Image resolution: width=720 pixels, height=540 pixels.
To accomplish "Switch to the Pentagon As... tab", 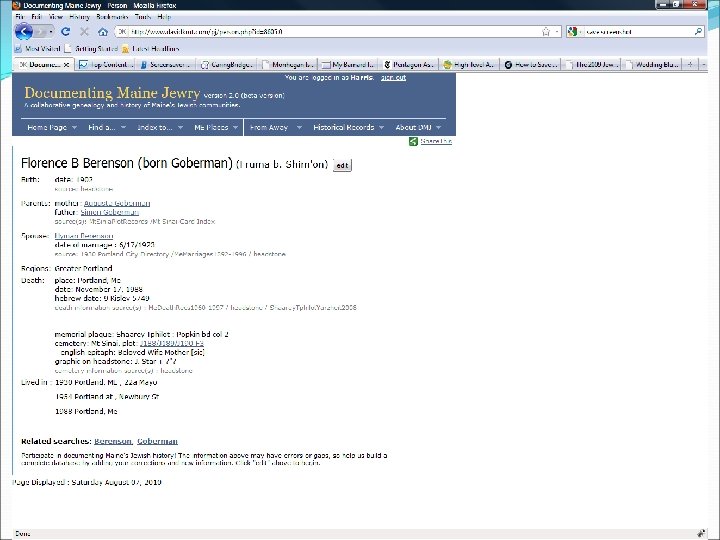I will pyautogui.click(x=408, y=65).
